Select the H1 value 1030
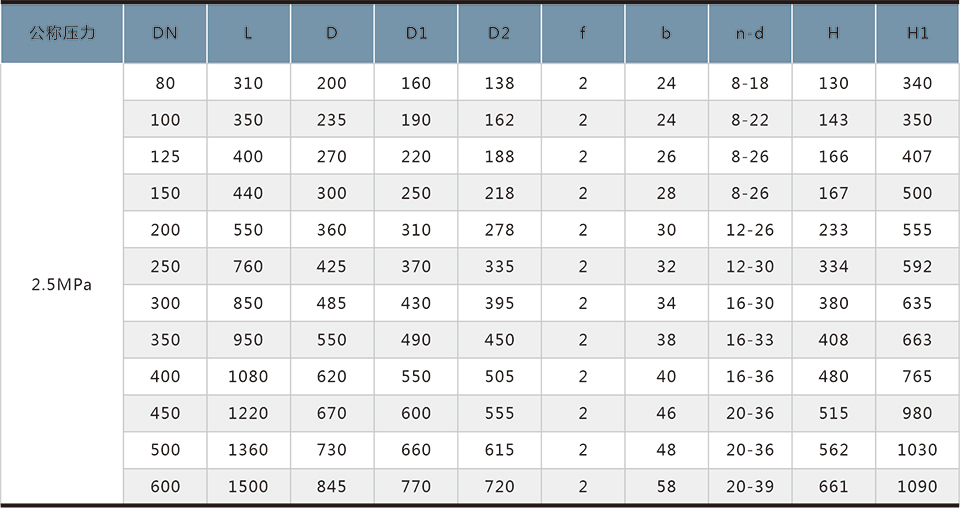The image size is (960, 508). click(x=917, y=450)
